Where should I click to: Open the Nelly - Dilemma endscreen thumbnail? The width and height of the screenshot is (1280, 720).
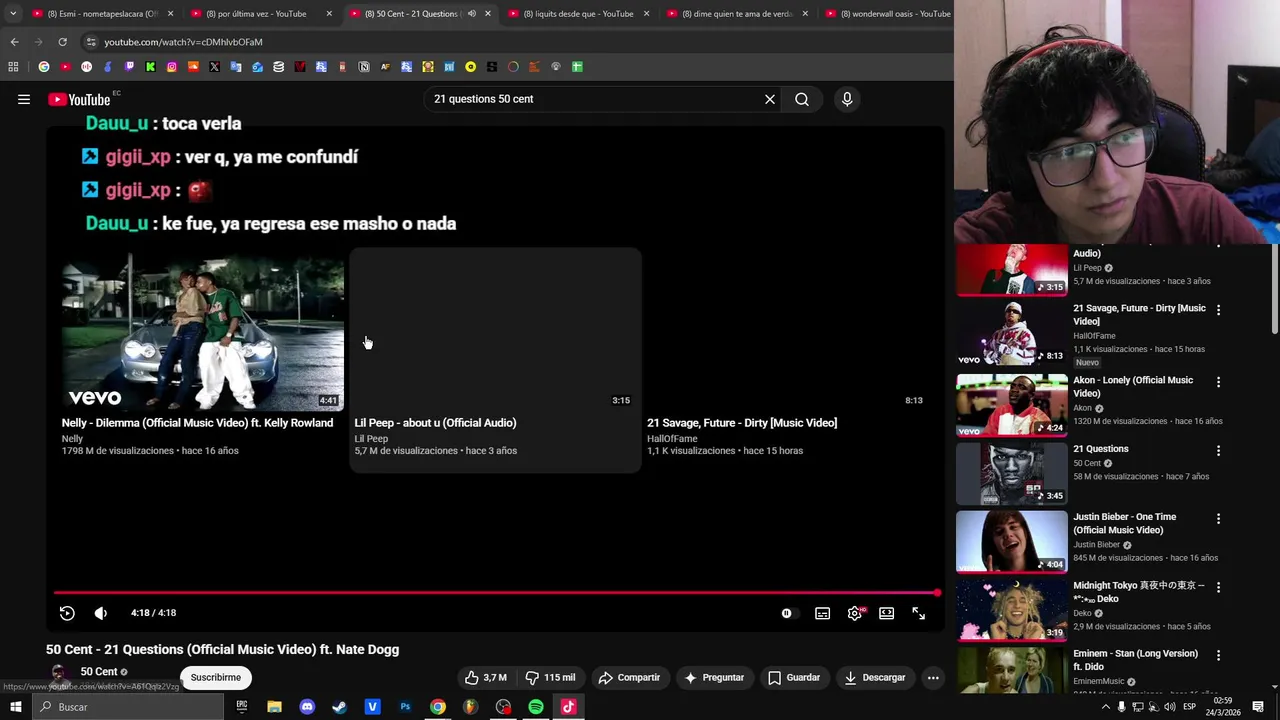point(203,332)
